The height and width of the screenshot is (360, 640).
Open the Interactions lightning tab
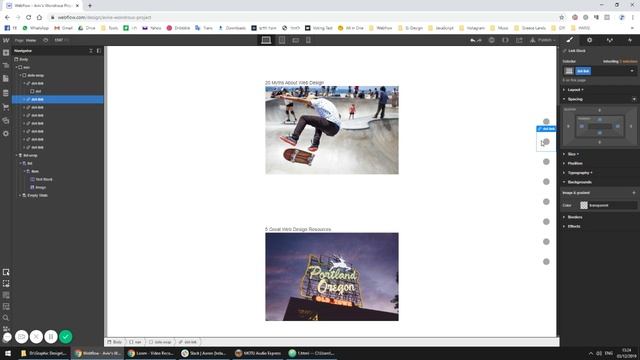630,40
